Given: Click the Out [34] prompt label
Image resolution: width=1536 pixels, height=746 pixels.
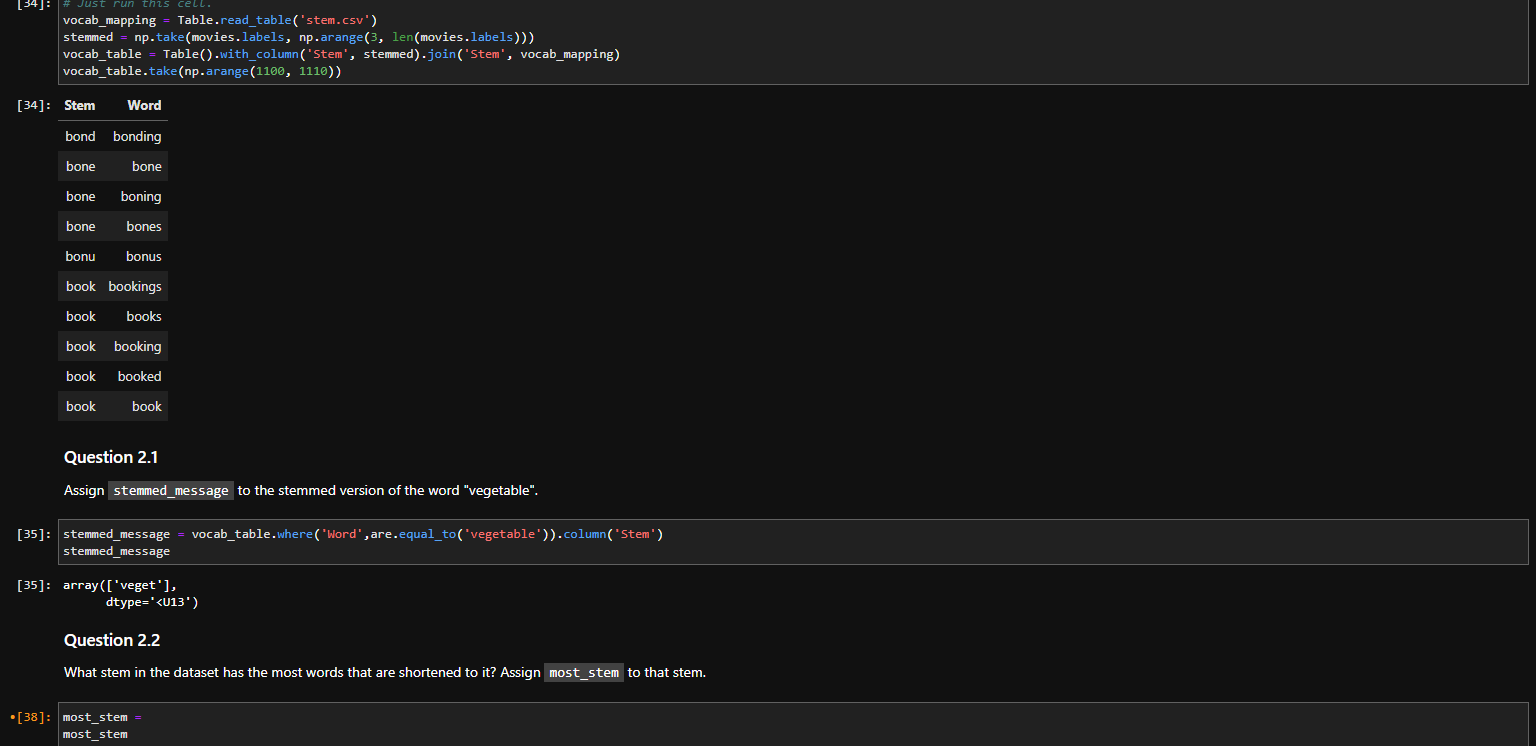Looking at the screenshot, I should tap(31, 105).
